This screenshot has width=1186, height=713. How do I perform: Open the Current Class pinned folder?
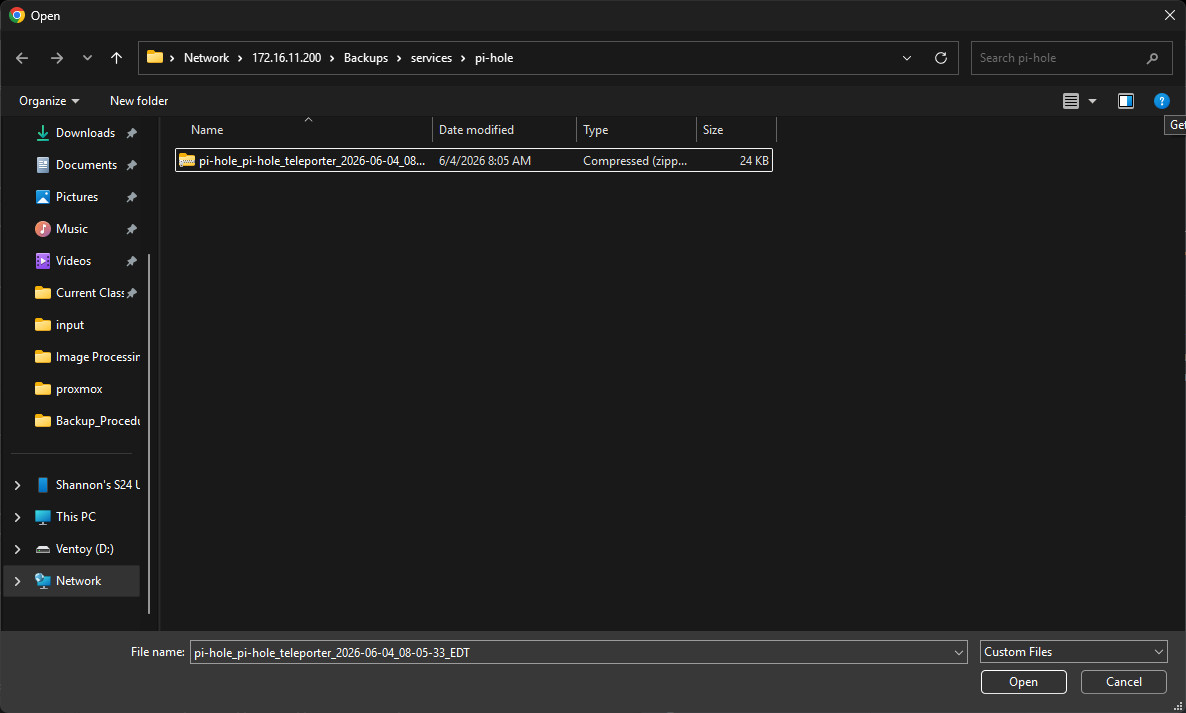pos(89,293)
